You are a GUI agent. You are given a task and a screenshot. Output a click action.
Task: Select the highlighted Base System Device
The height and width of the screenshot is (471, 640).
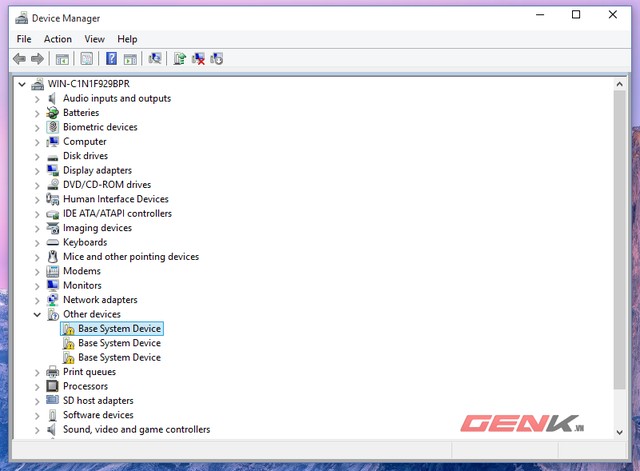click(x=119, y=329)
